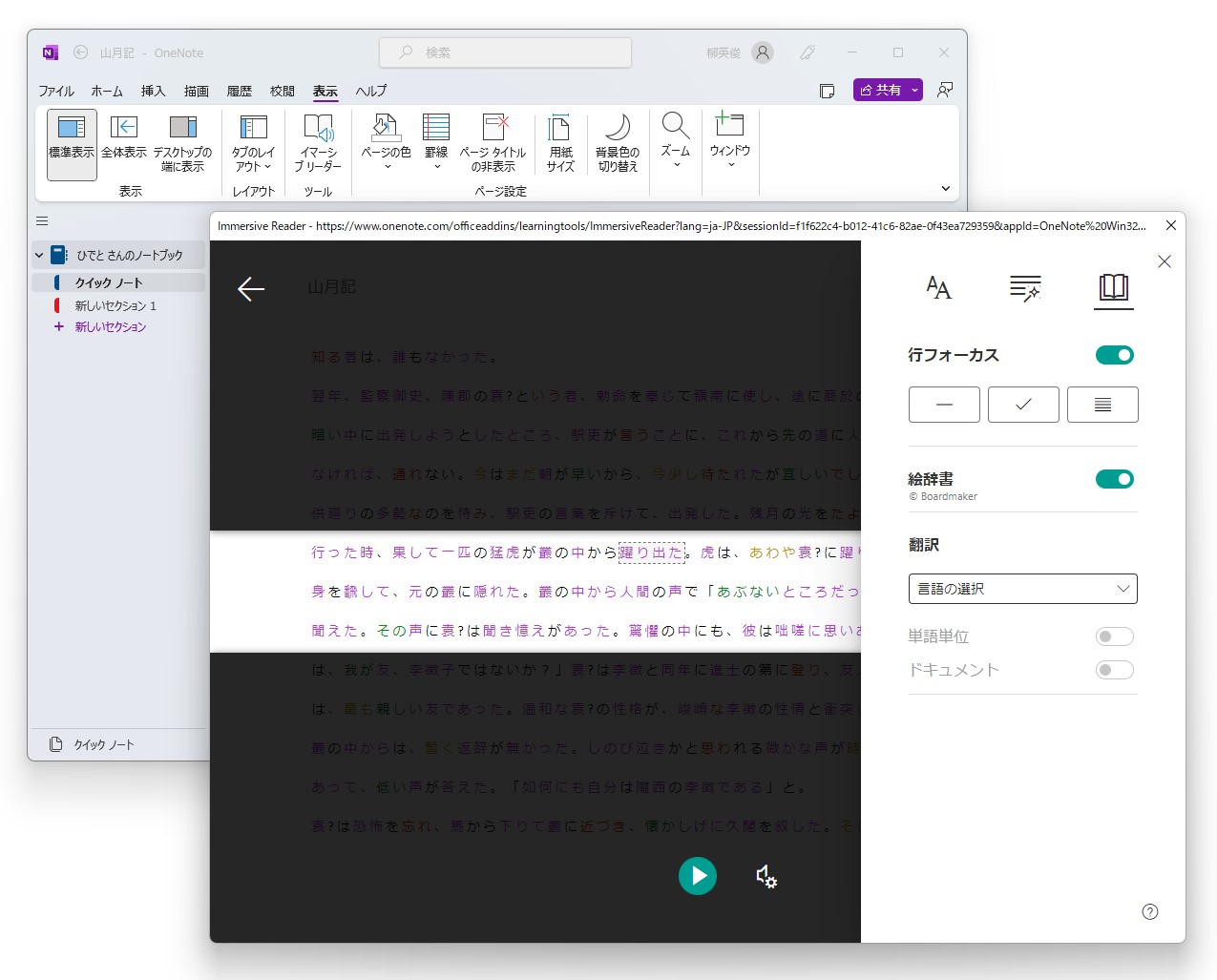Enable the 単語単位 translation toggle
The height and width of the screenshot is (980, 1217).
(1114, 636)
